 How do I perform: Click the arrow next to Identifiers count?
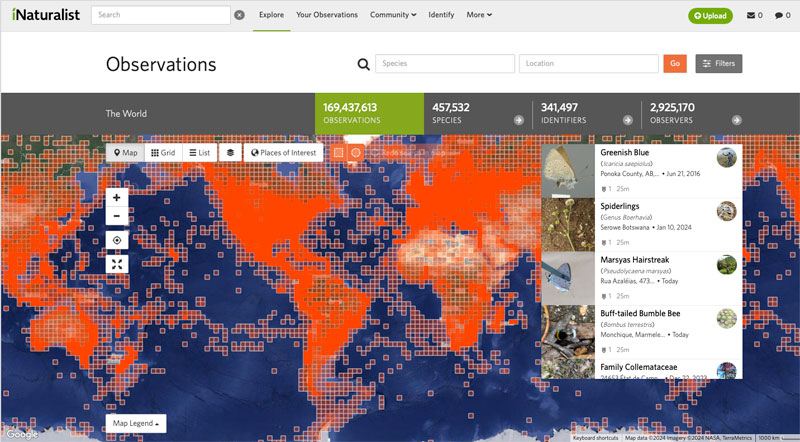(x=628, y=120)
